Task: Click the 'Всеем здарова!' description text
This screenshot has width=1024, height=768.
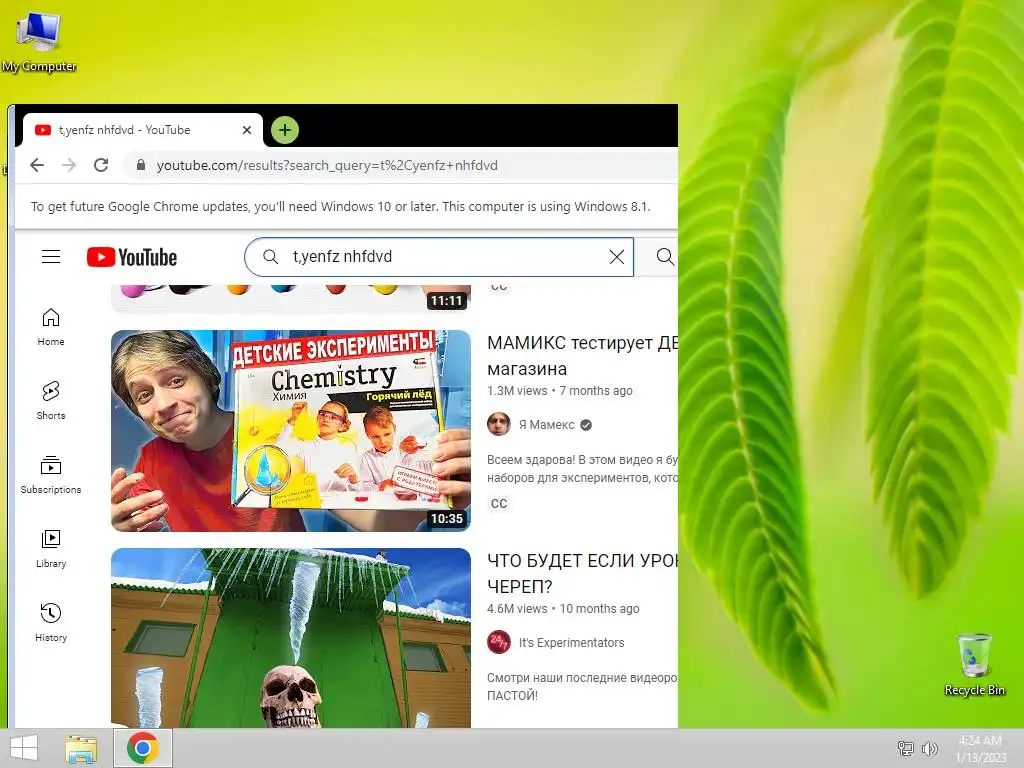Action: click(x=583, y=468)
